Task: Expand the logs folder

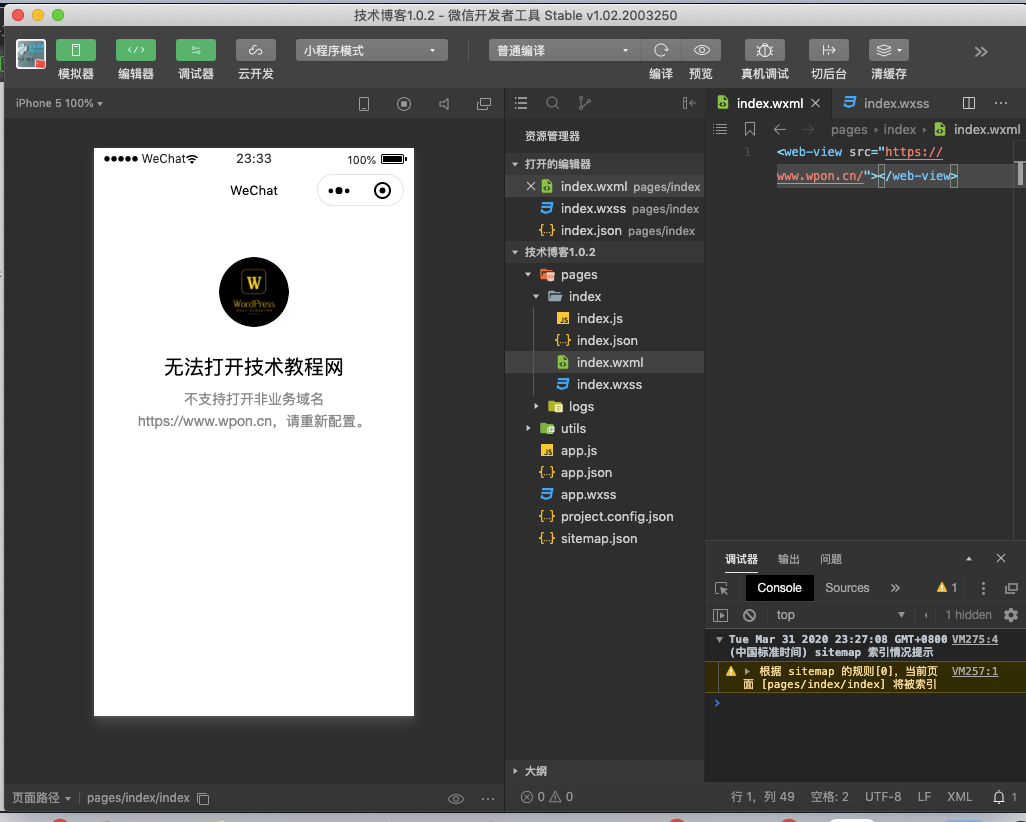Action: coord(536,406)
